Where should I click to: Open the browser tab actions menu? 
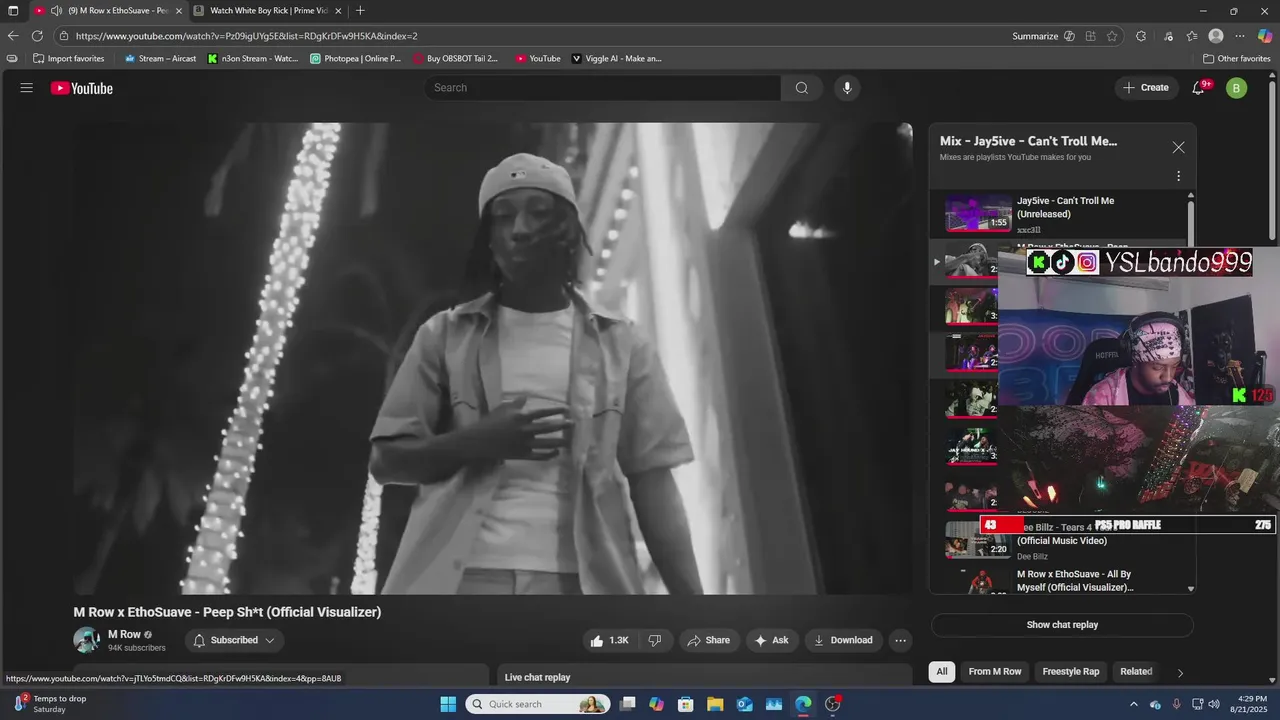tap(13, 11)
